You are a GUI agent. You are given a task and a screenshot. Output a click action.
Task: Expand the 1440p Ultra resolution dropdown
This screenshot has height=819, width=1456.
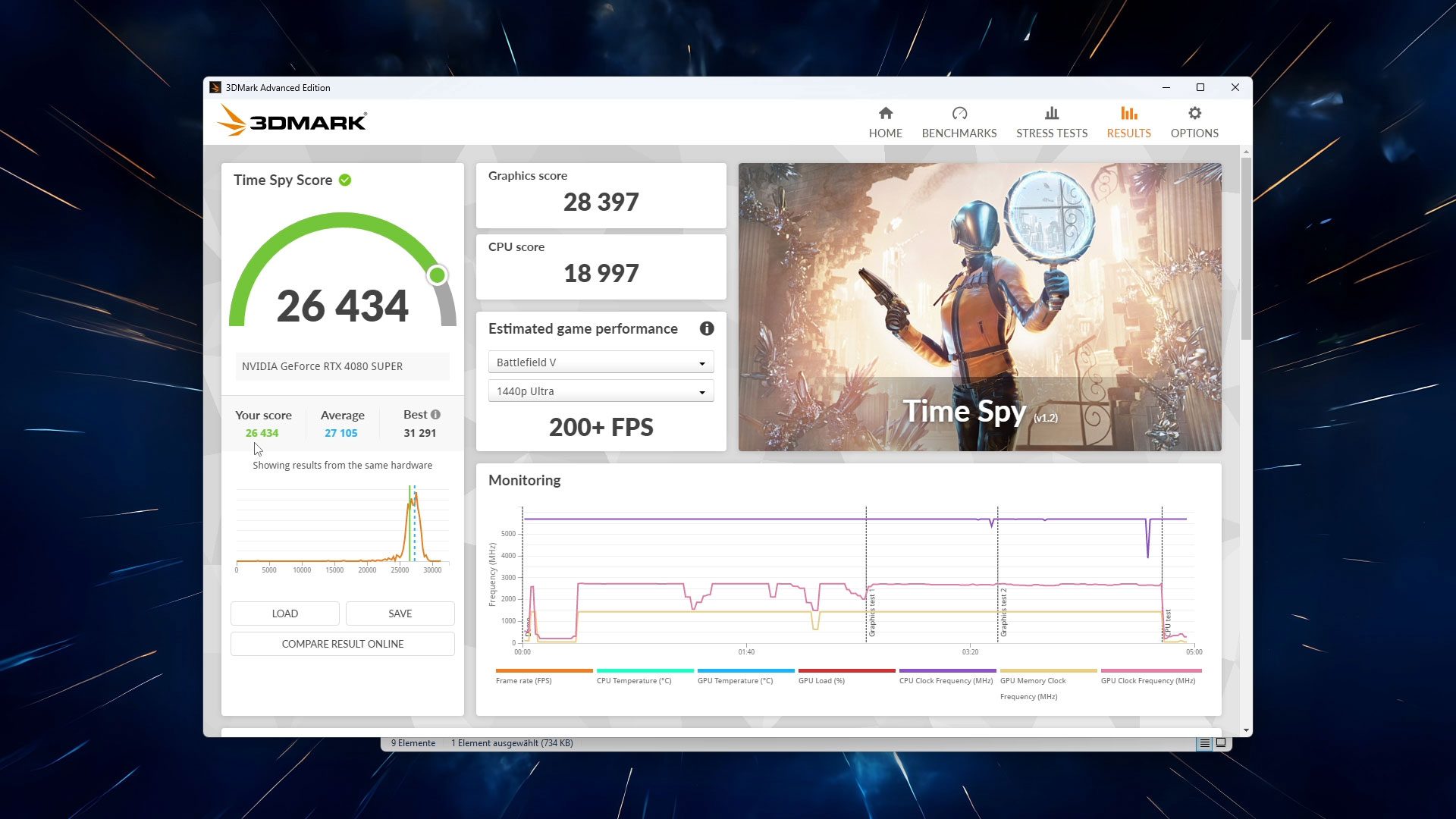[x=601, y=391]
